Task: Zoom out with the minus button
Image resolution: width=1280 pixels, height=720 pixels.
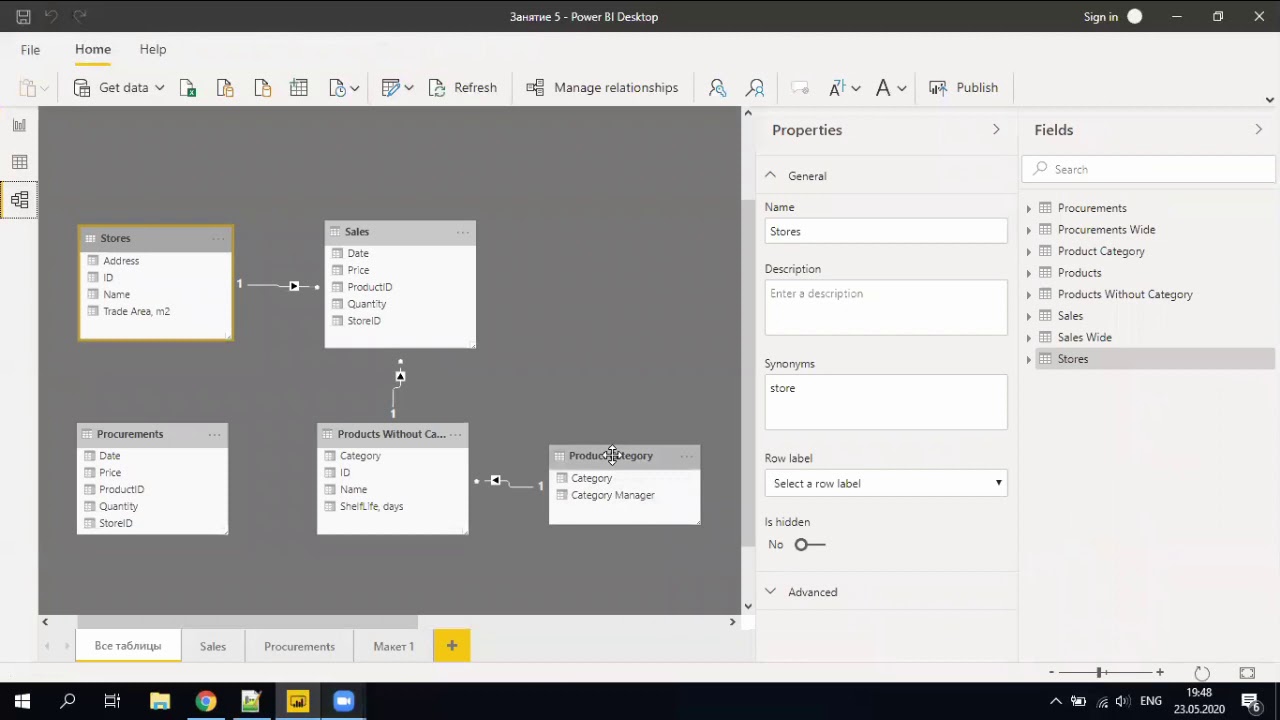Action: 1051,673
